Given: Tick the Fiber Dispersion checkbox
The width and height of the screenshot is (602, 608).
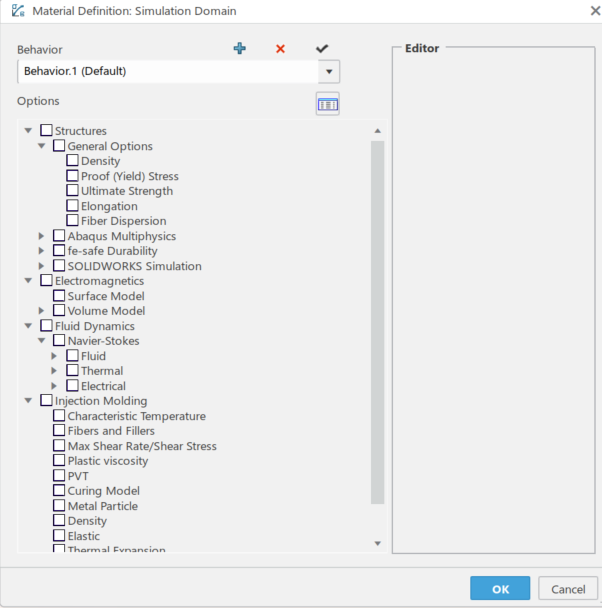Looking at the screenshot, I should click(72, 220).
